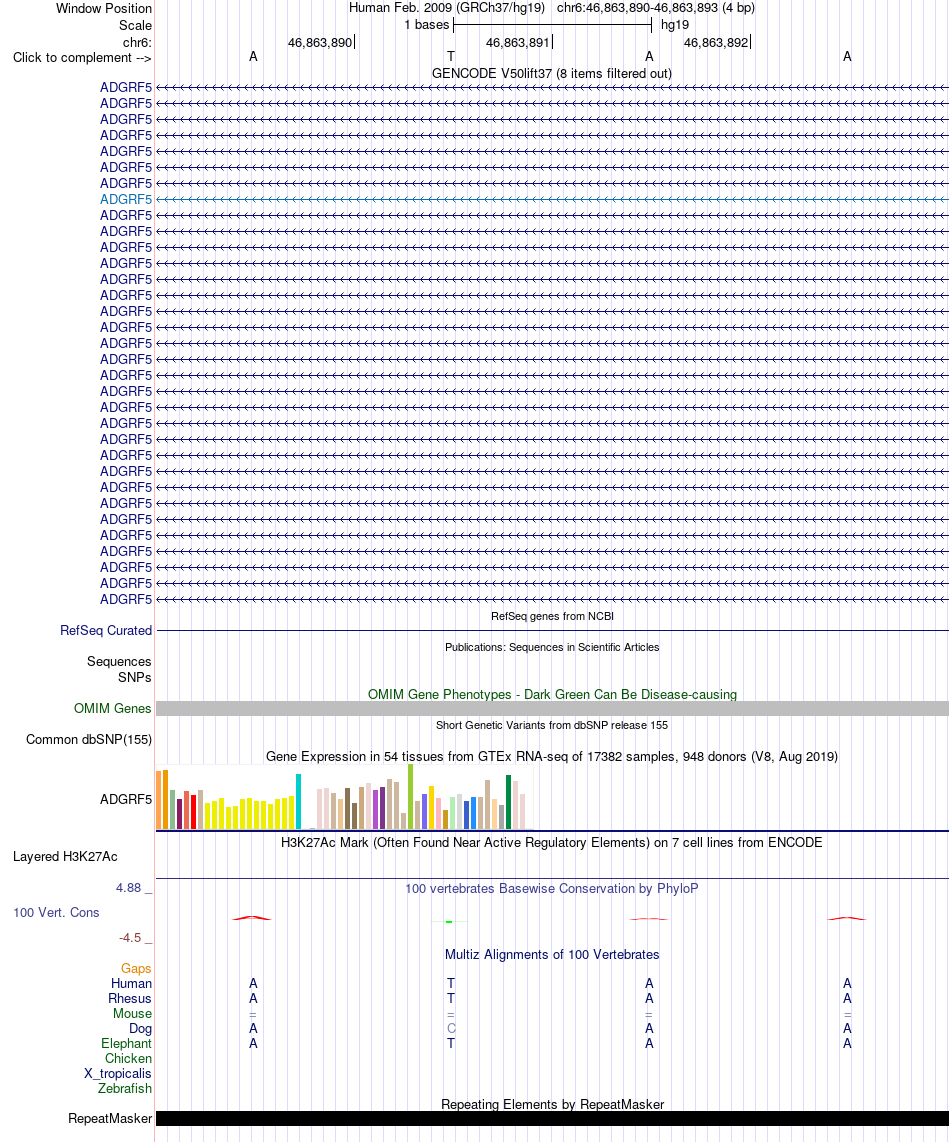The image size is (950, 1142).
Task: Open the 'RefSeq genes from NCBI' track title
Action: tap(552, 616)
